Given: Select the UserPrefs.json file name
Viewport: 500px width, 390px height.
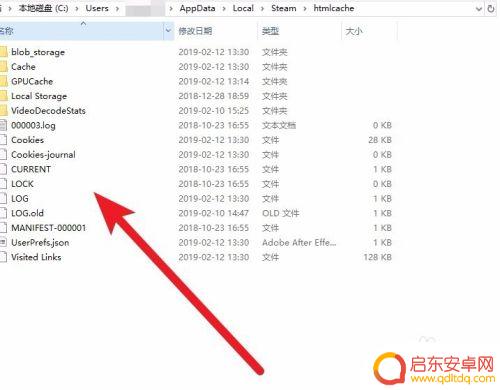Looking at the screenshot, I should pos(40,243).
